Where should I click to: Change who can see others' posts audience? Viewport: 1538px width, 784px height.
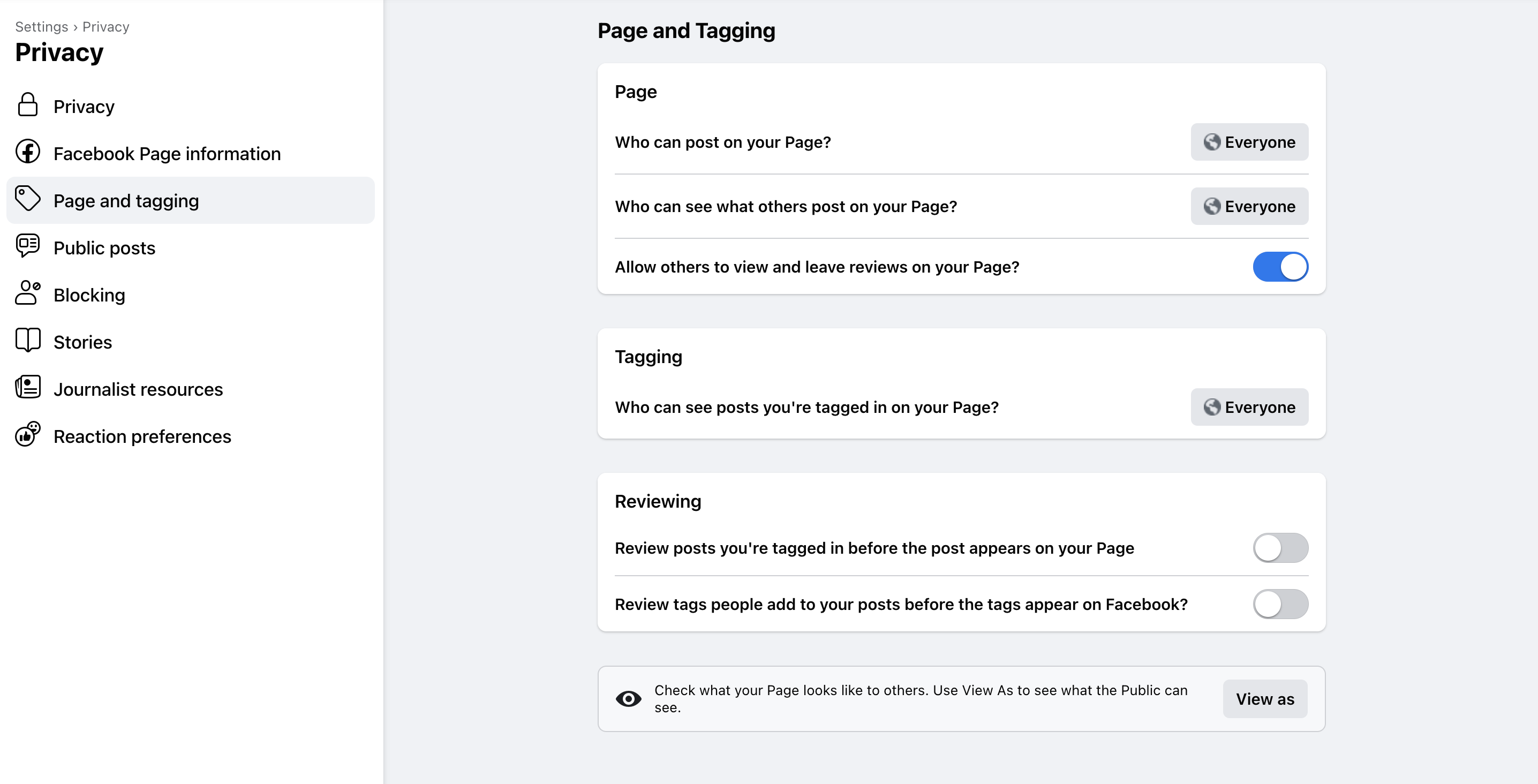(1249, 207)
